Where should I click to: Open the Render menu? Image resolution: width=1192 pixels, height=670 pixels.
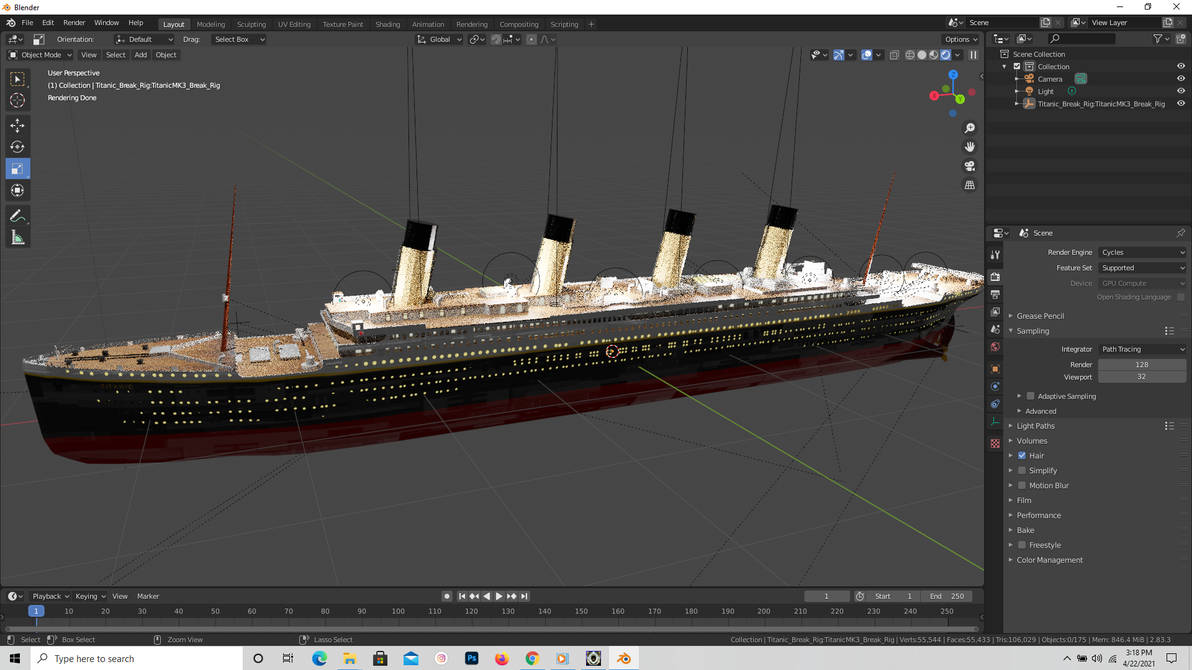tap(74, 23)
